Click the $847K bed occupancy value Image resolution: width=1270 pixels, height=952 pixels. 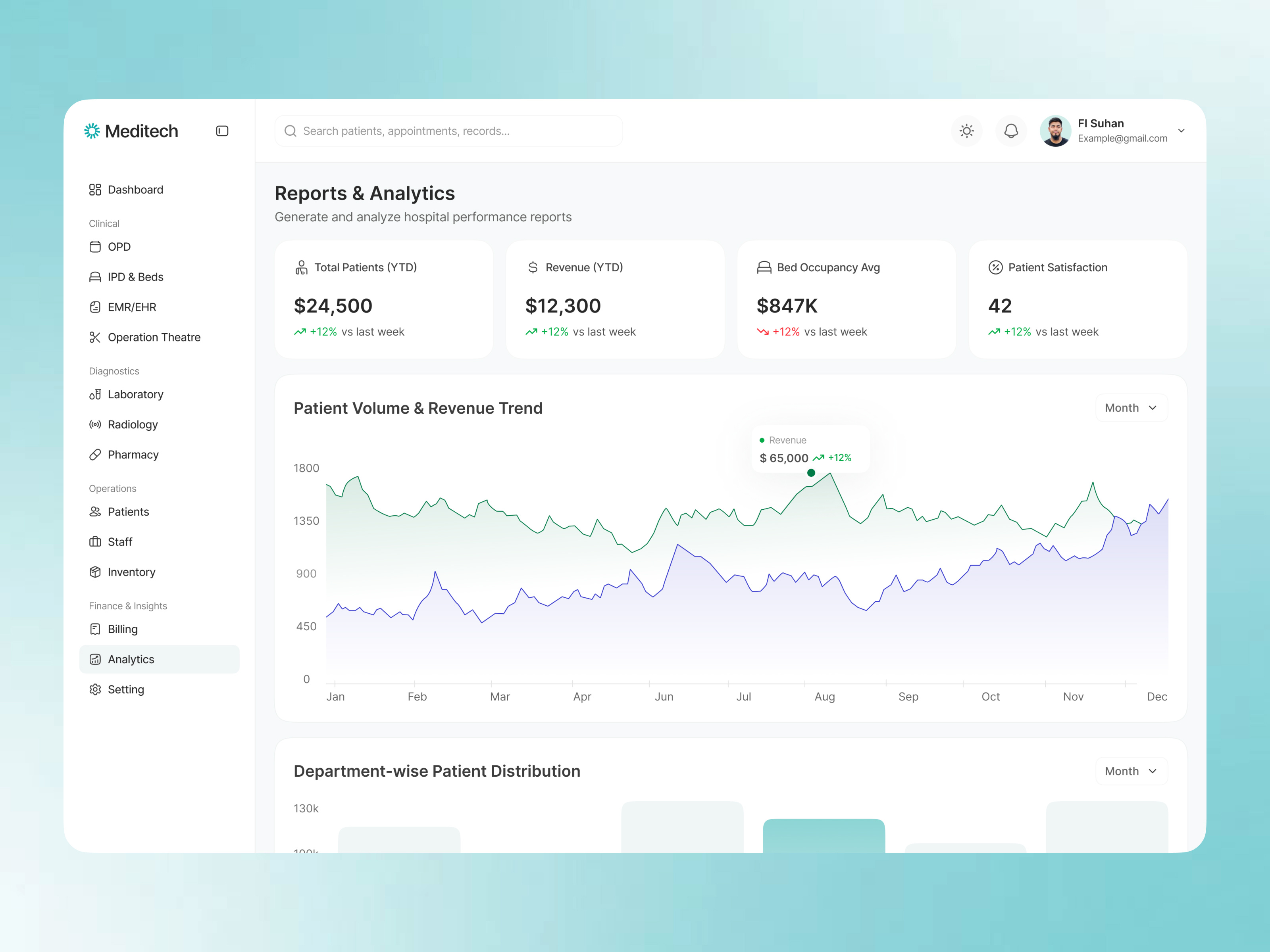787,306
